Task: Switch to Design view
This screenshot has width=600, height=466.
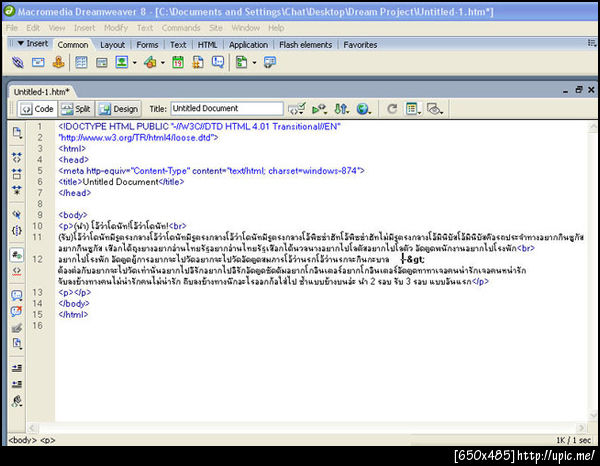Action: point(118,109)
